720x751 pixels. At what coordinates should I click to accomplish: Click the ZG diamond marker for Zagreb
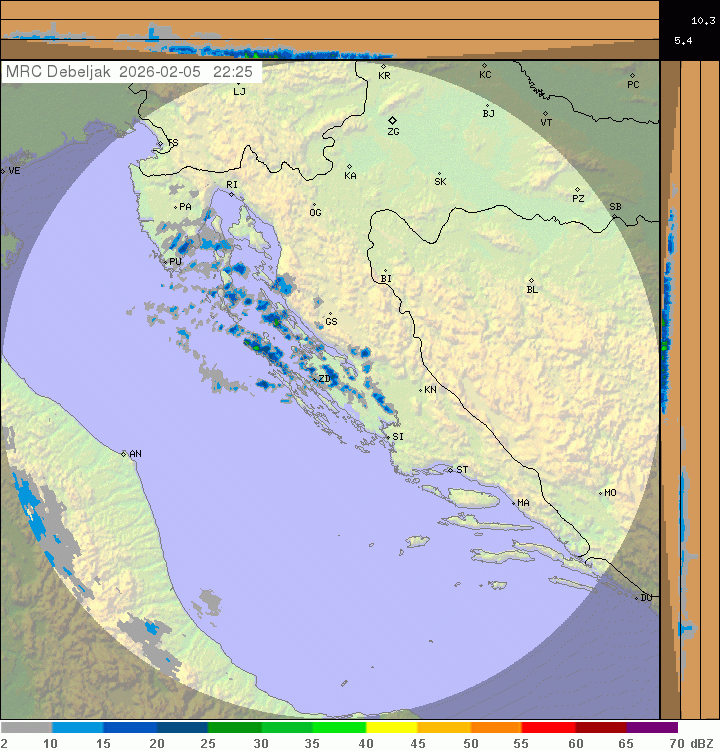(393, 120)
